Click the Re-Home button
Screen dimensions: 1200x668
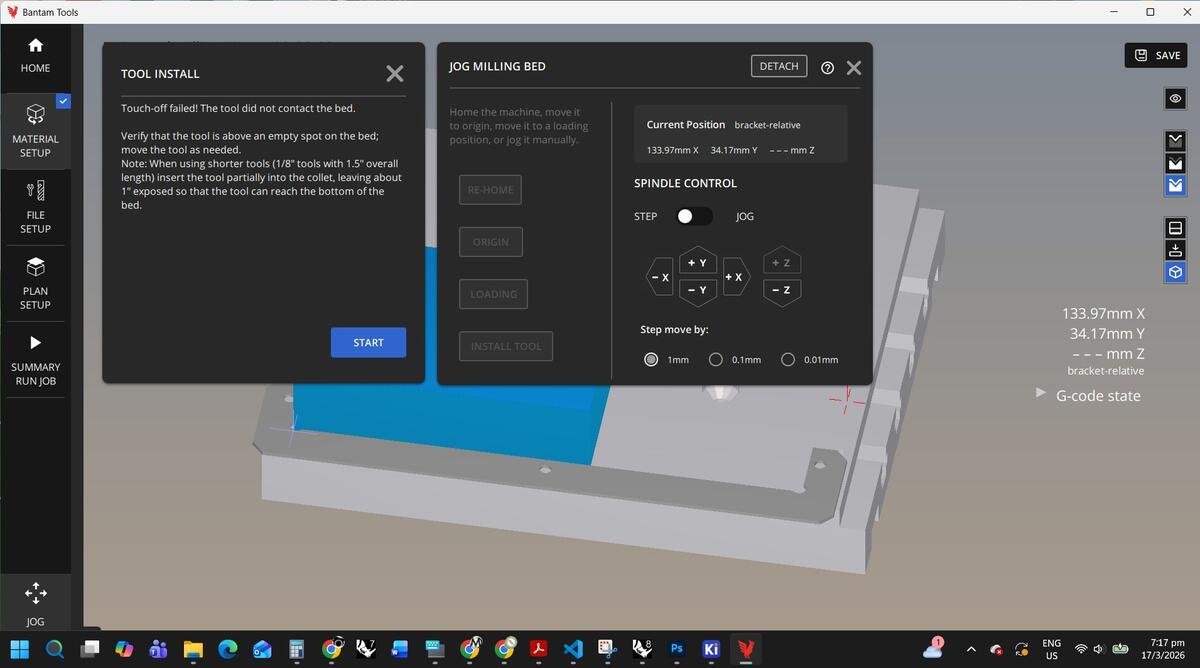tap(490, 190)
